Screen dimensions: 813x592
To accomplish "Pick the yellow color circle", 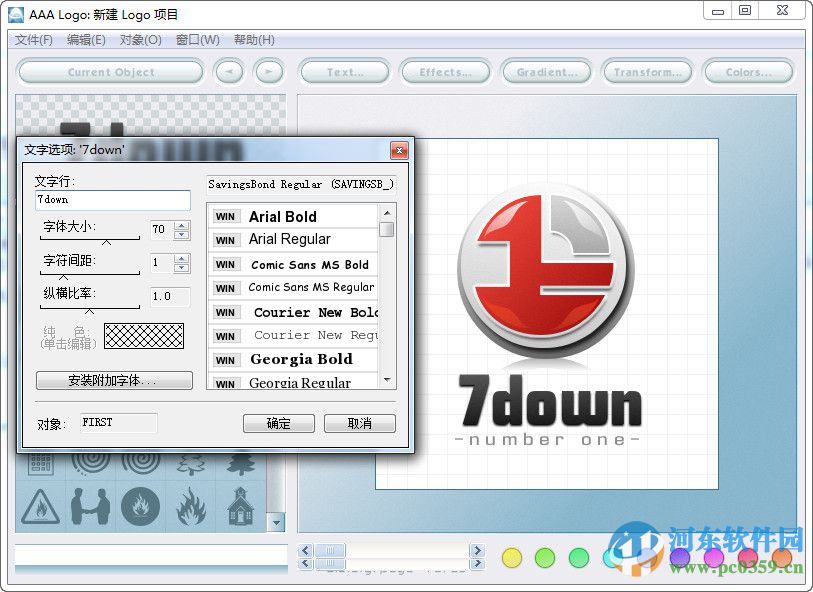I will click(x=512, y=558).
